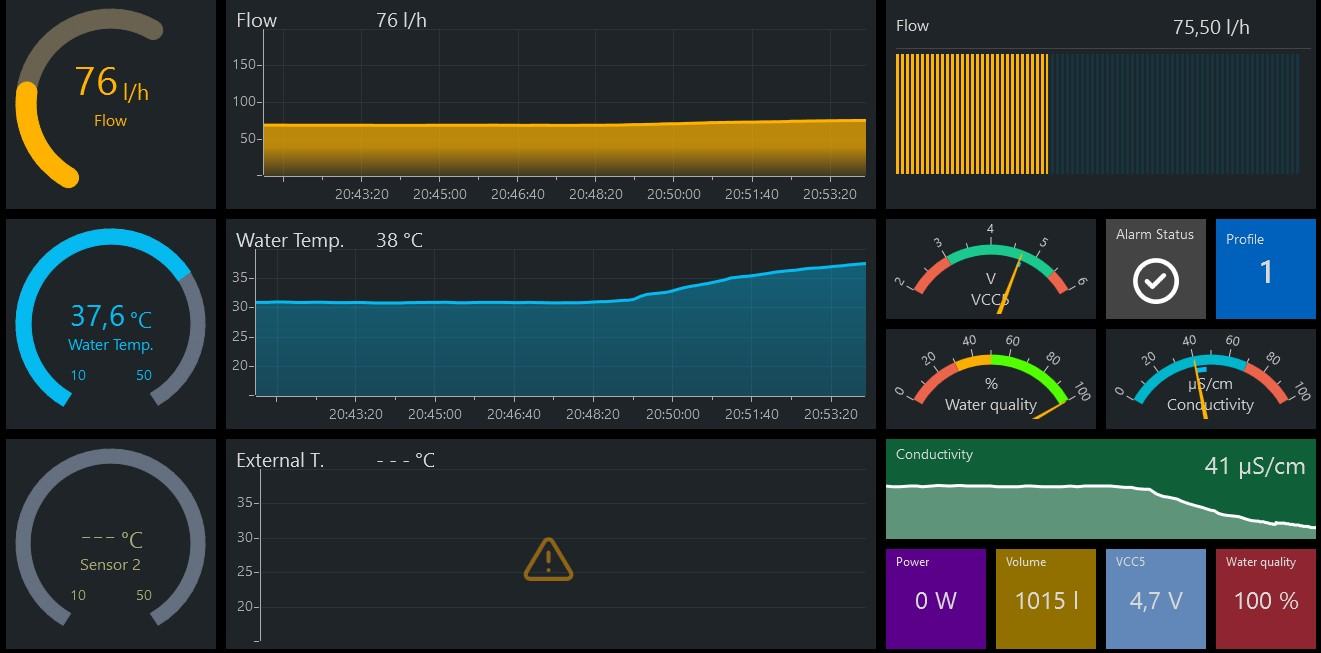Click the Water quality percent needle gauge
Screen dimensions: 1321x653
(x=991, y=379)
